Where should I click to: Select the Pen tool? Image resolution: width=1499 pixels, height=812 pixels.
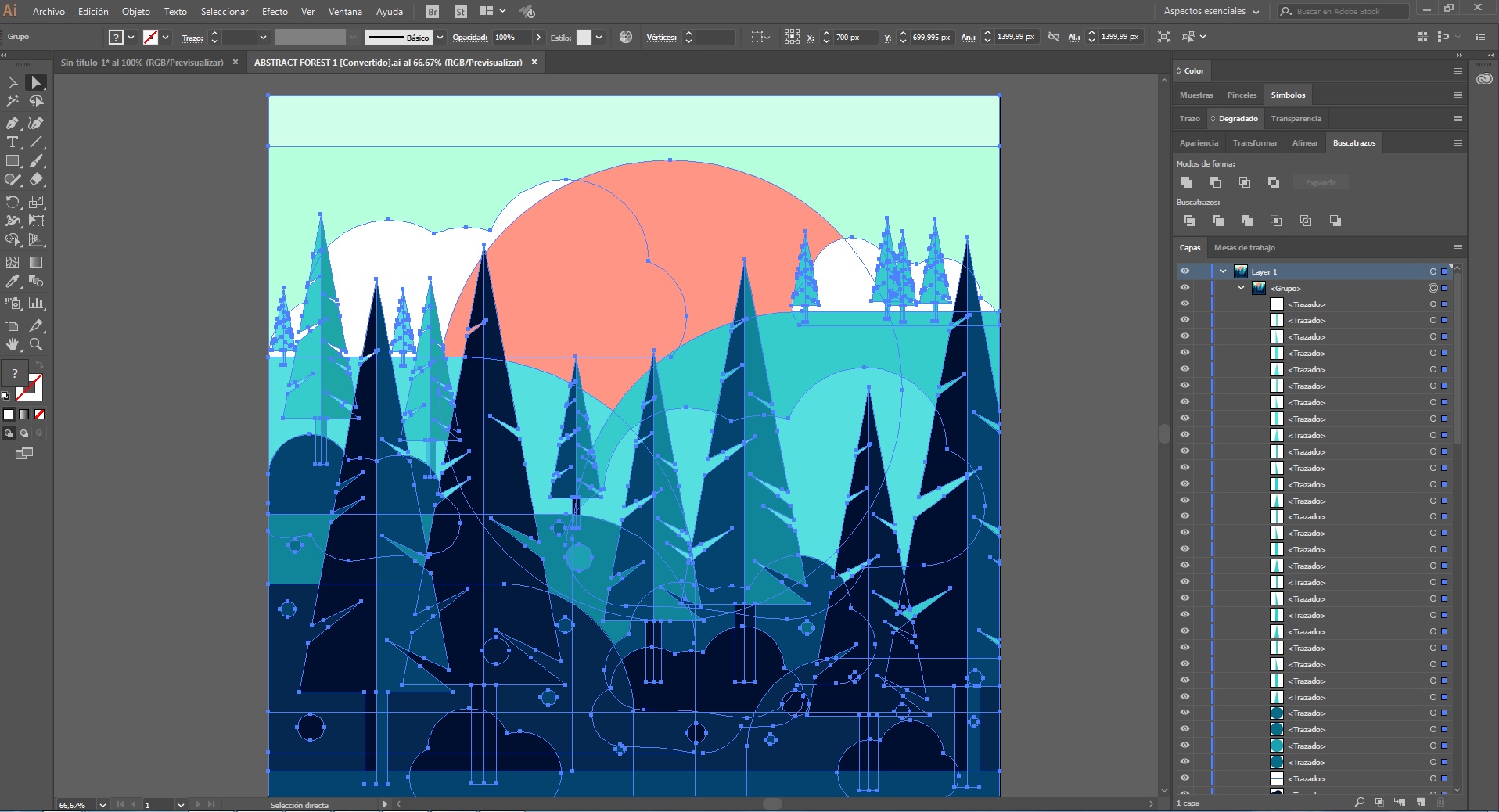click(13, 123)
